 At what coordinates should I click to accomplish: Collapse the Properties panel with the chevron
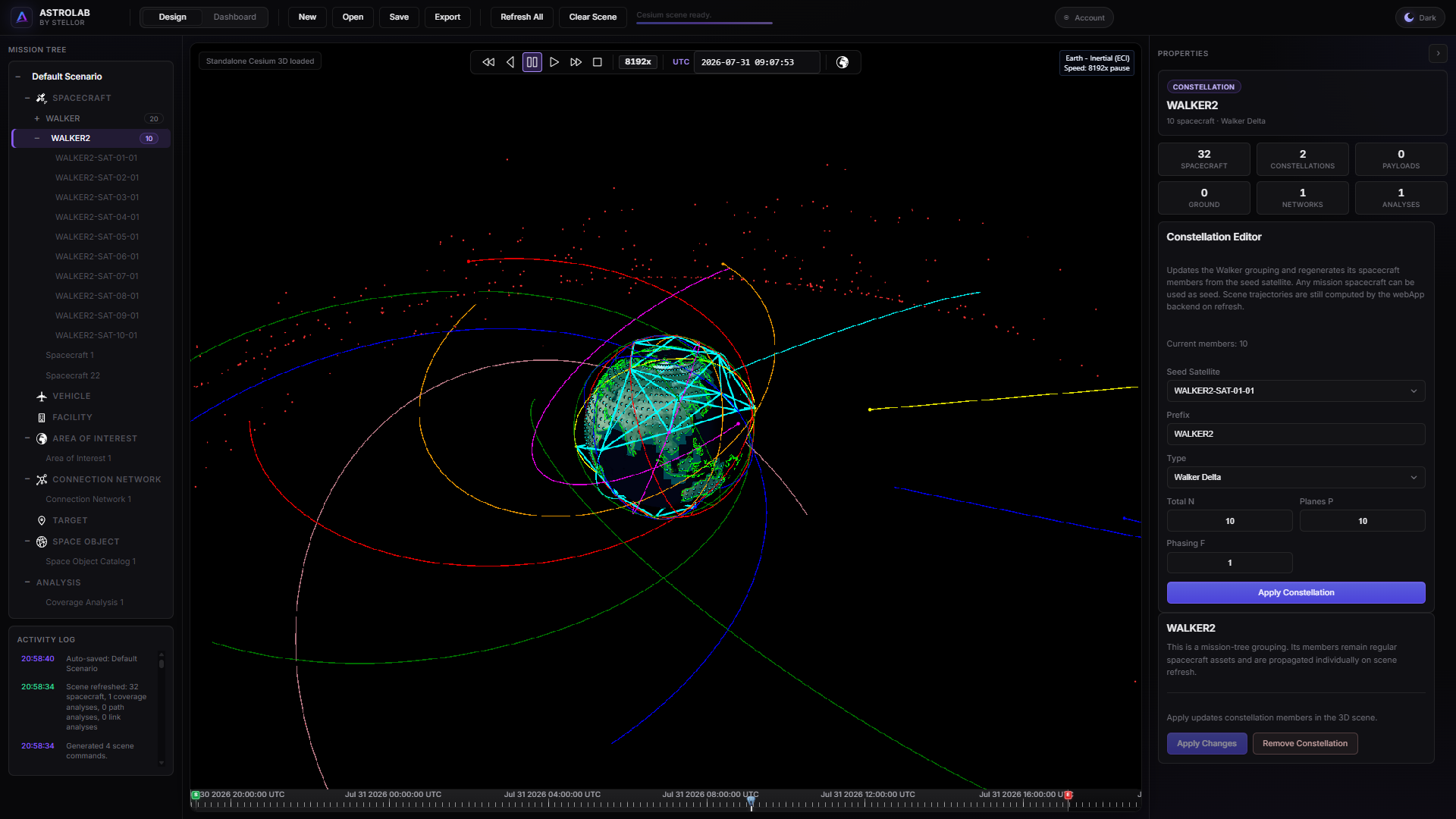click(x=1438, y=53)
